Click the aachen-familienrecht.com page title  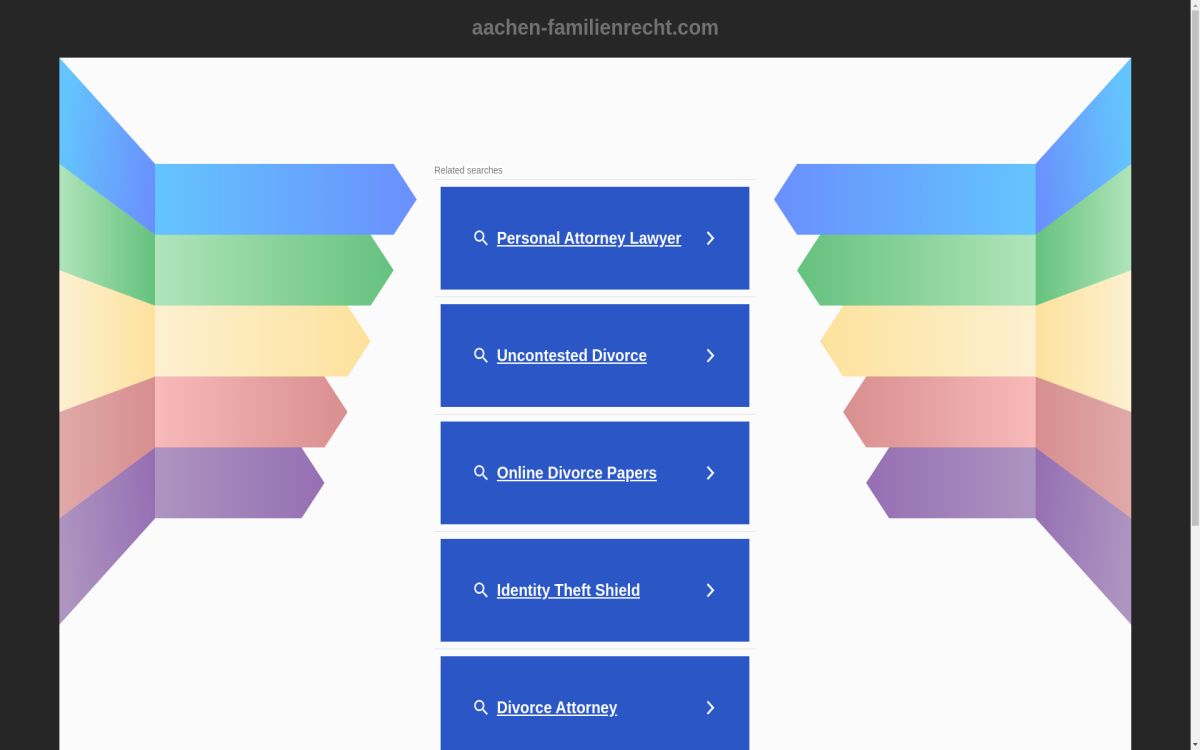595,28
